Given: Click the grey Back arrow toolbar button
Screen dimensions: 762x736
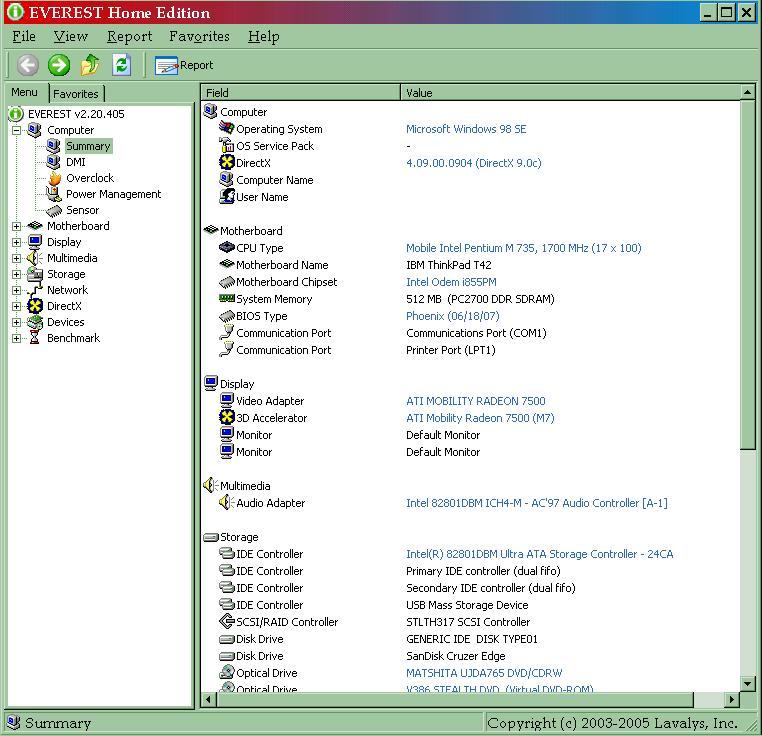Looking at the screenshot, I should pos(28,65).
